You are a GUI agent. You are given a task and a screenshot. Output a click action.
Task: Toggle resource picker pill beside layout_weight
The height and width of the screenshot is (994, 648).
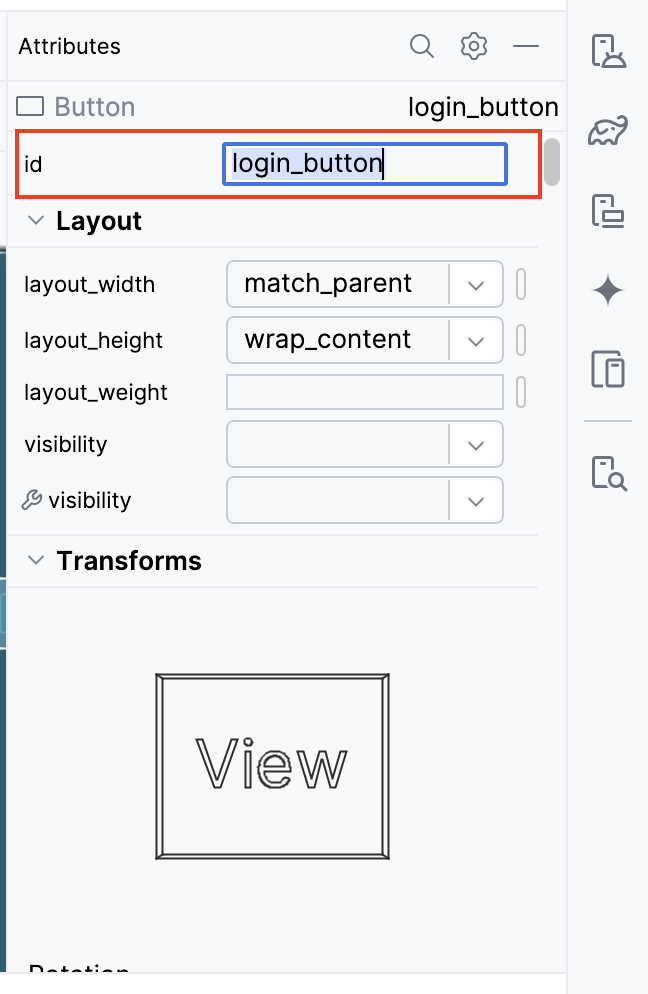(x=521, y=392)
